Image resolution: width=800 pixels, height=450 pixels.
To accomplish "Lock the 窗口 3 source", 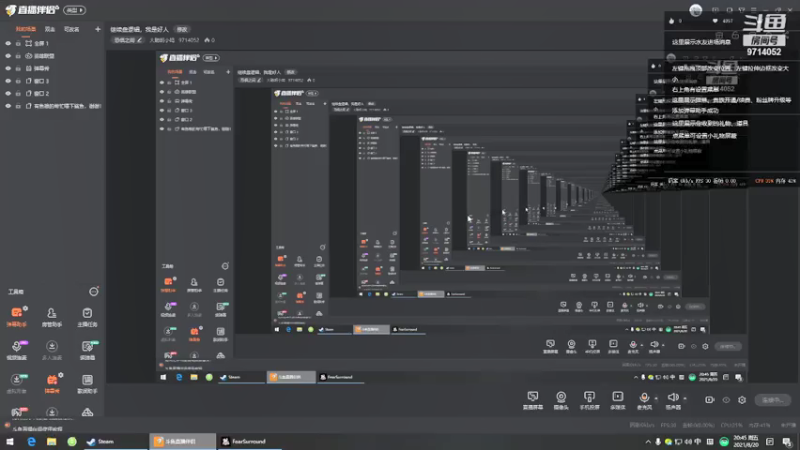I will pos(18,81).
